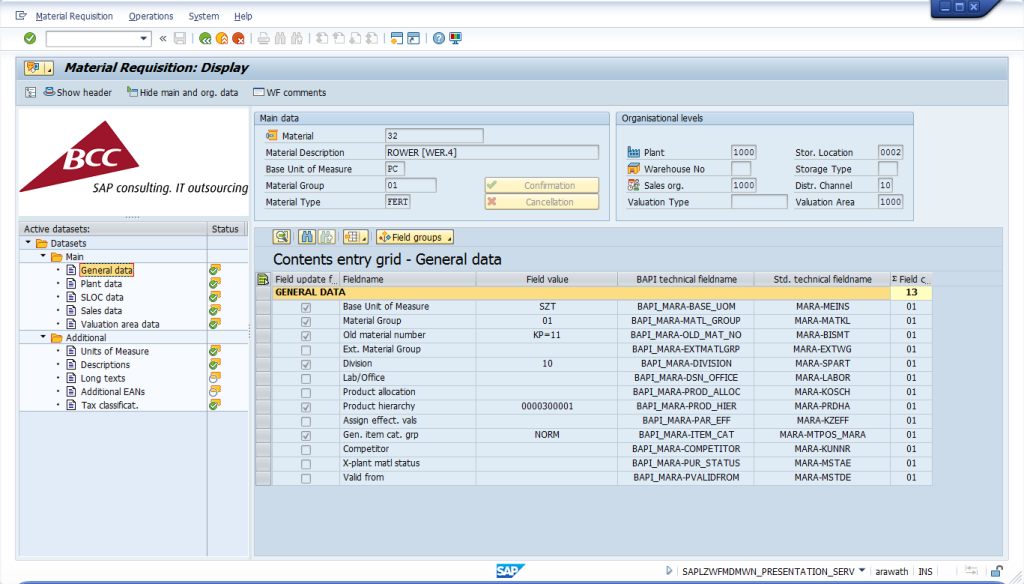Screen dimensions: 1024x584
Task: Click the WF comments button
Action: pos(289,93)
